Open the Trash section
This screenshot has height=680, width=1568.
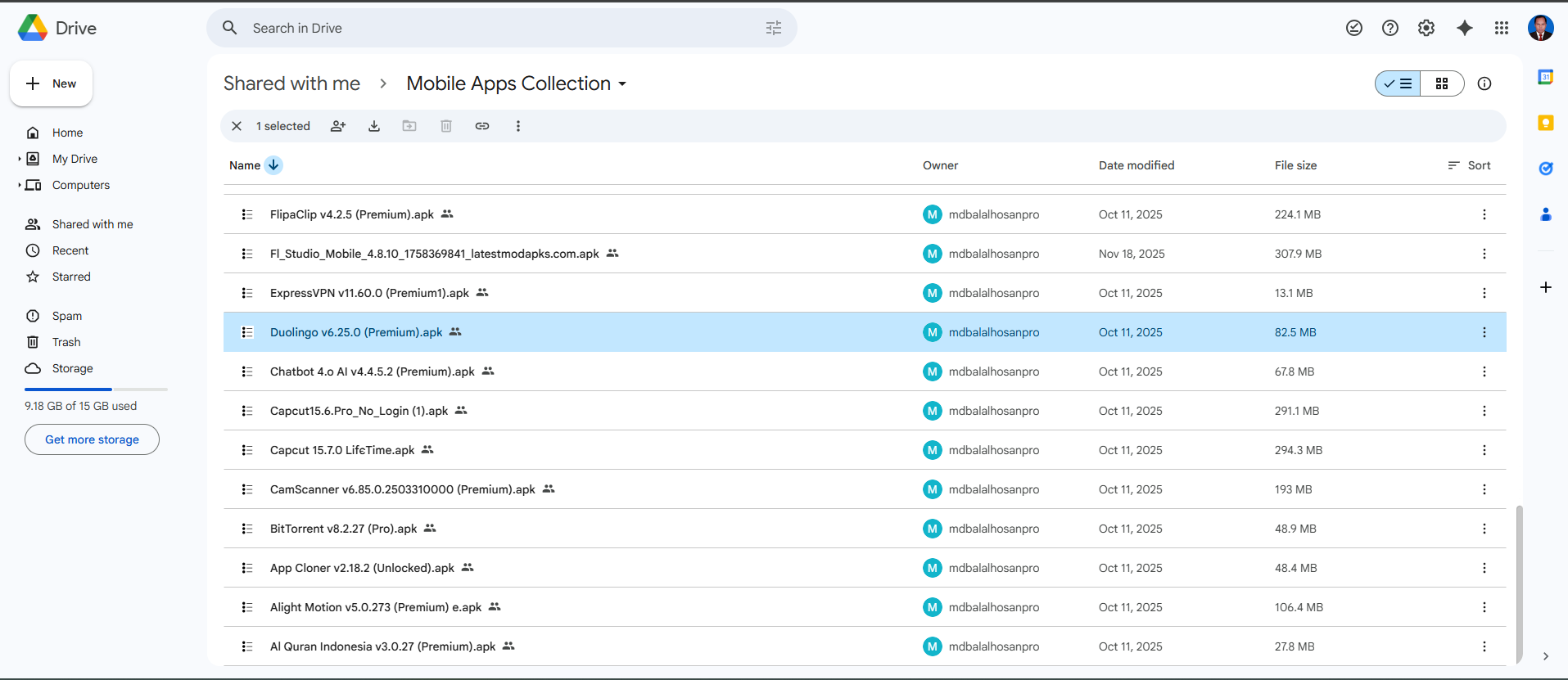pyautogui.click(x=66, y=342)
